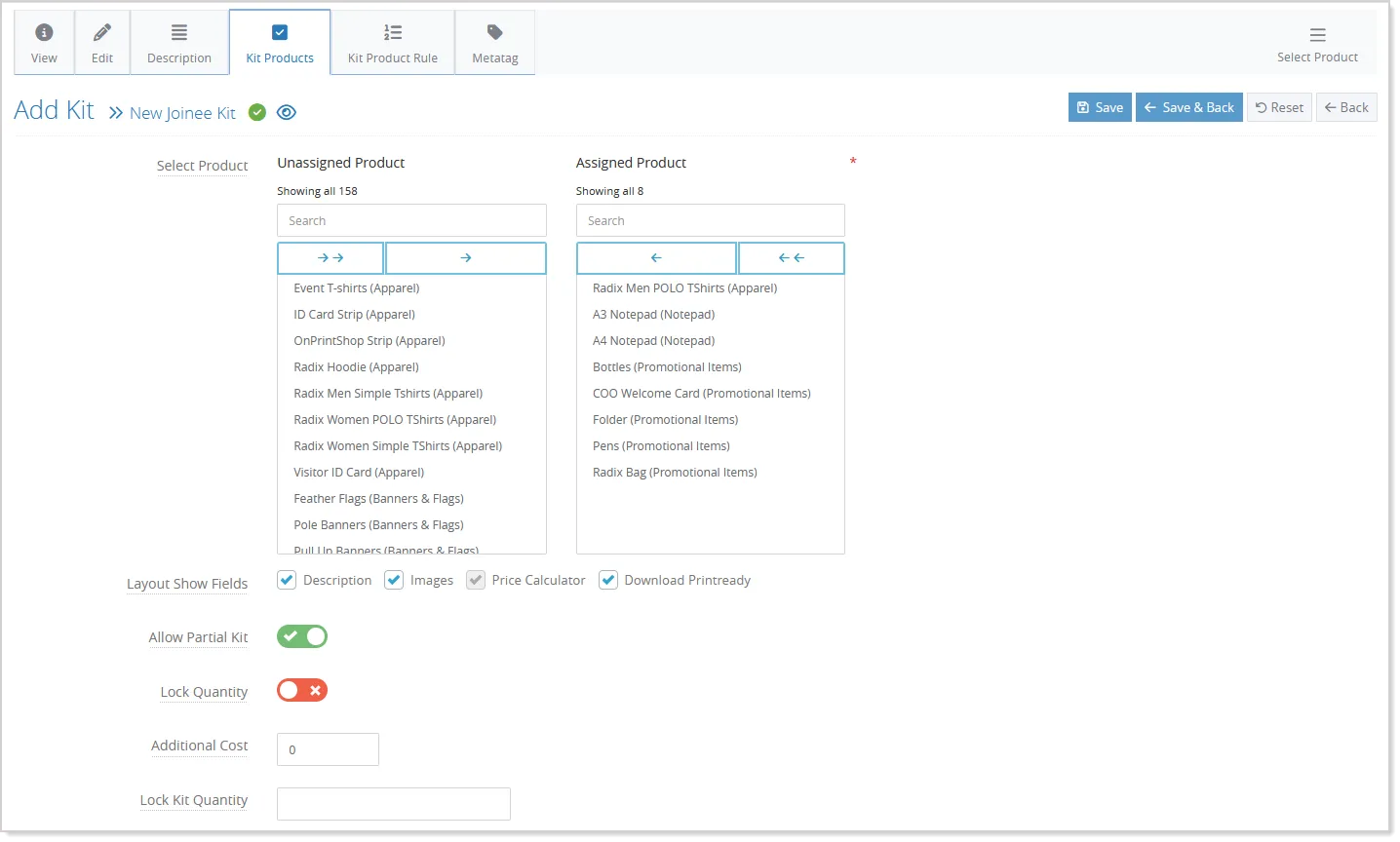The image size is (1400, 842).
Task: Click the Additional Cost field
Action: pos(328,749)
